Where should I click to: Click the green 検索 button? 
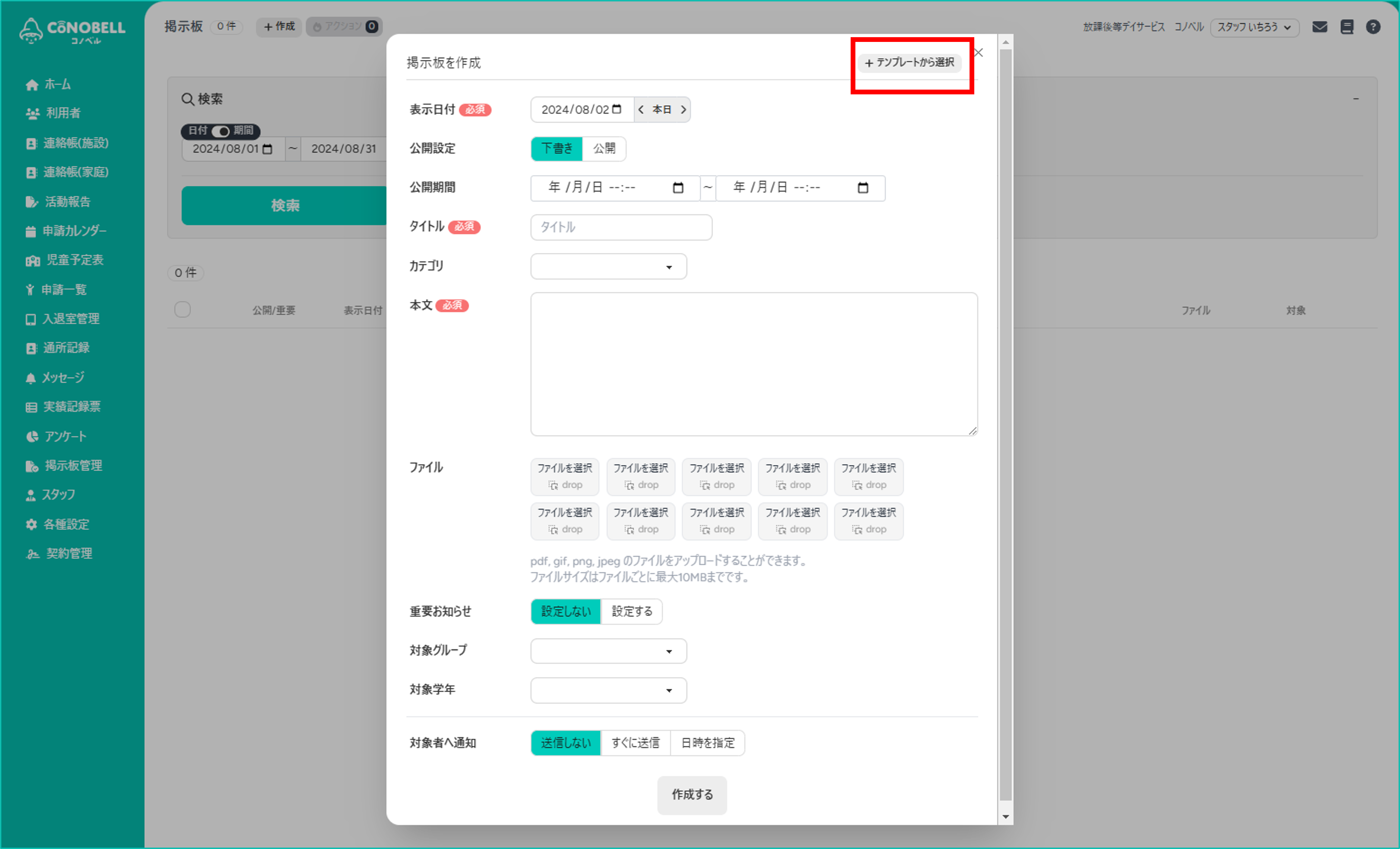click(x=285, y=206)
